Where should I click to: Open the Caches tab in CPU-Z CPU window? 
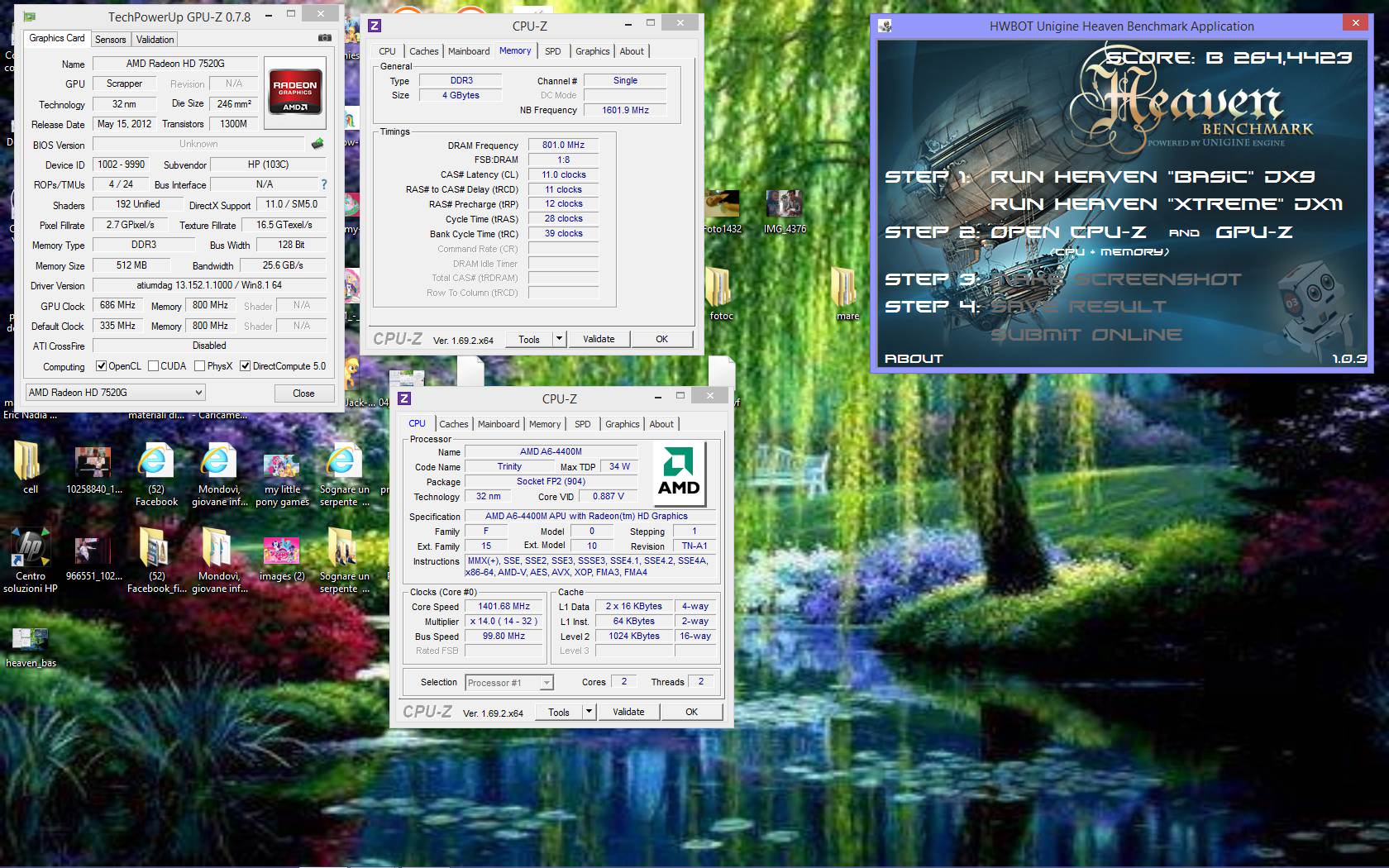(453, 424)
